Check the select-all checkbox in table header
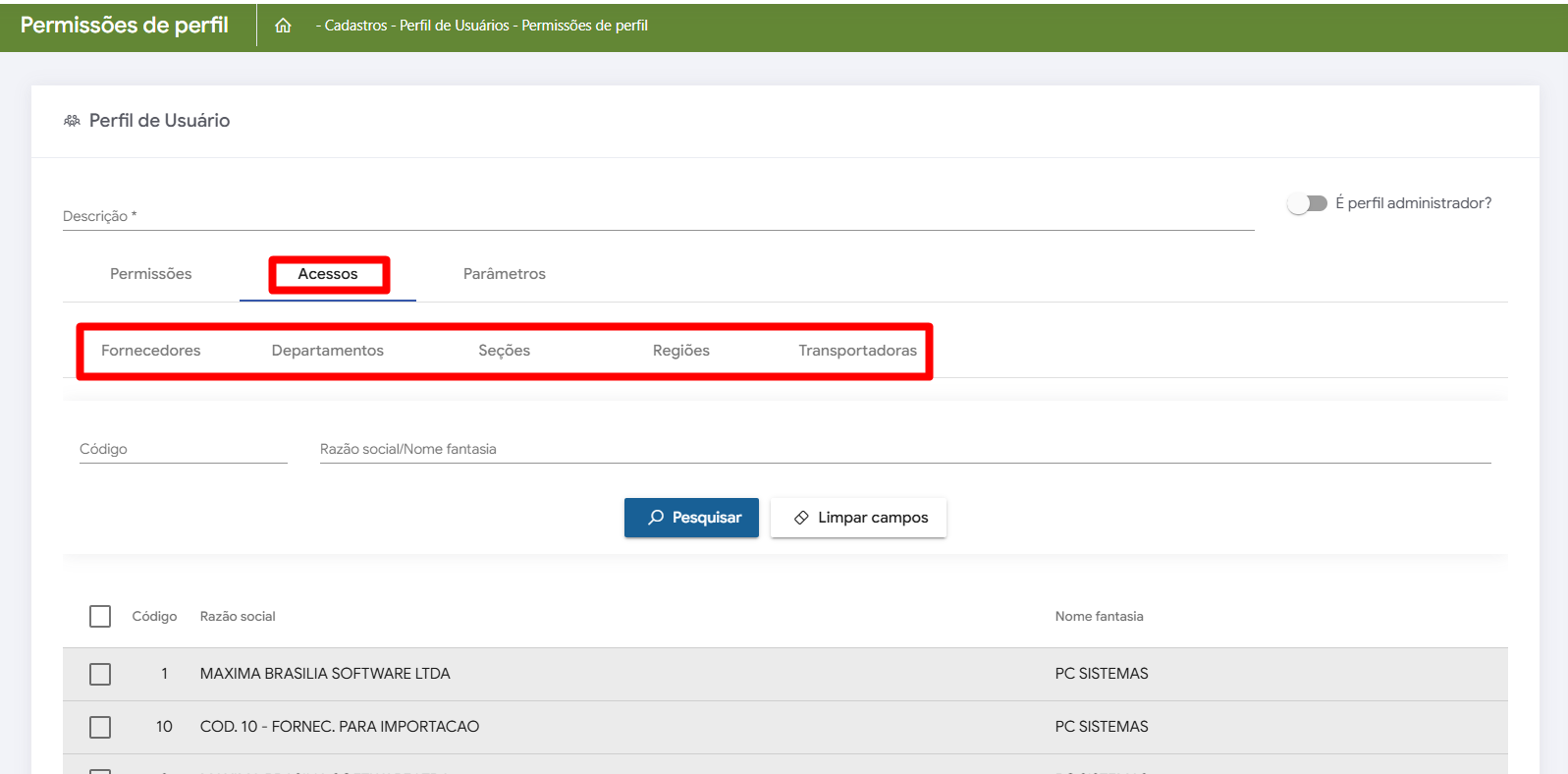 pos(100,616)
